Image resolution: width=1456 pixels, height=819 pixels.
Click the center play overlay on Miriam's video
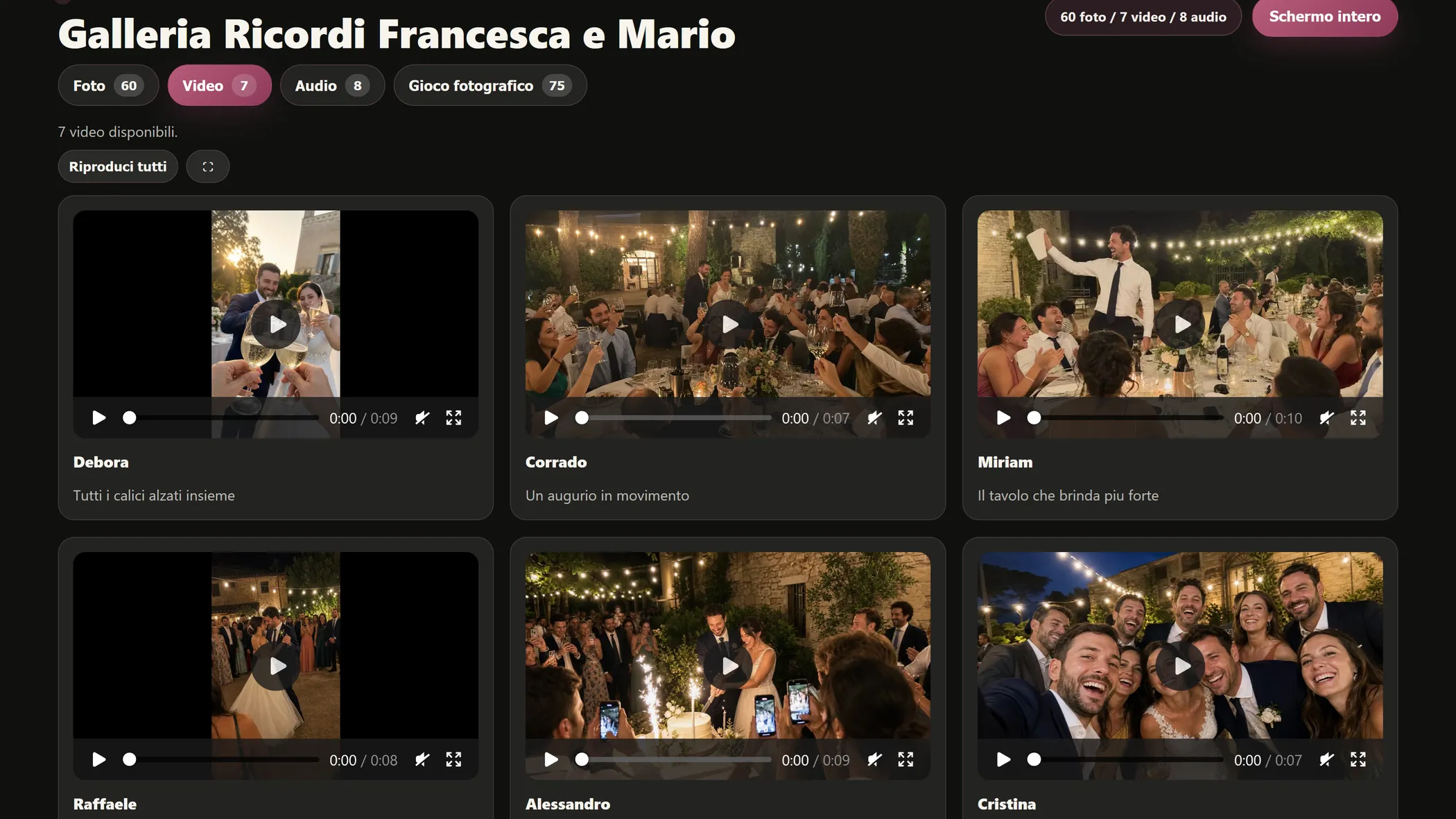pyautogui.click(x=1180, y=324)
